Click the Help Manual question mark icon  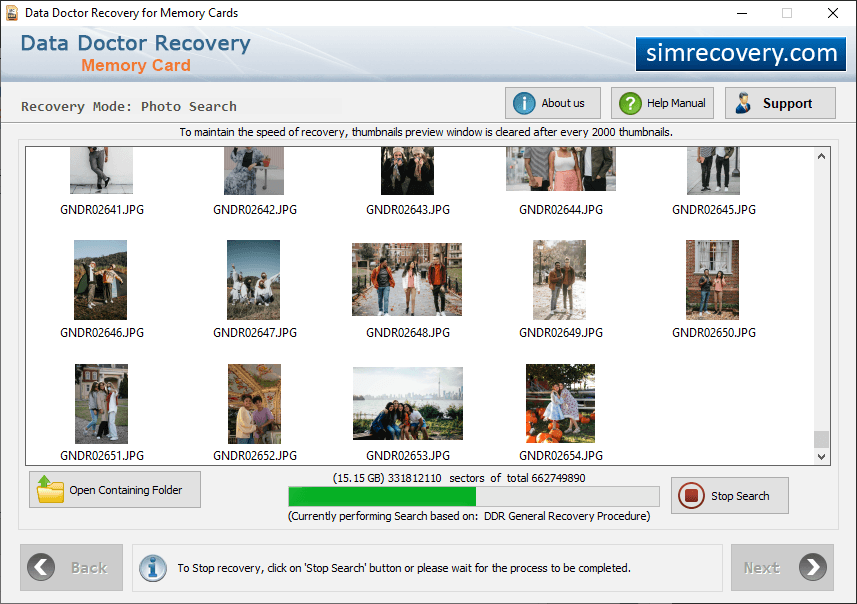(x=630, y=103)
